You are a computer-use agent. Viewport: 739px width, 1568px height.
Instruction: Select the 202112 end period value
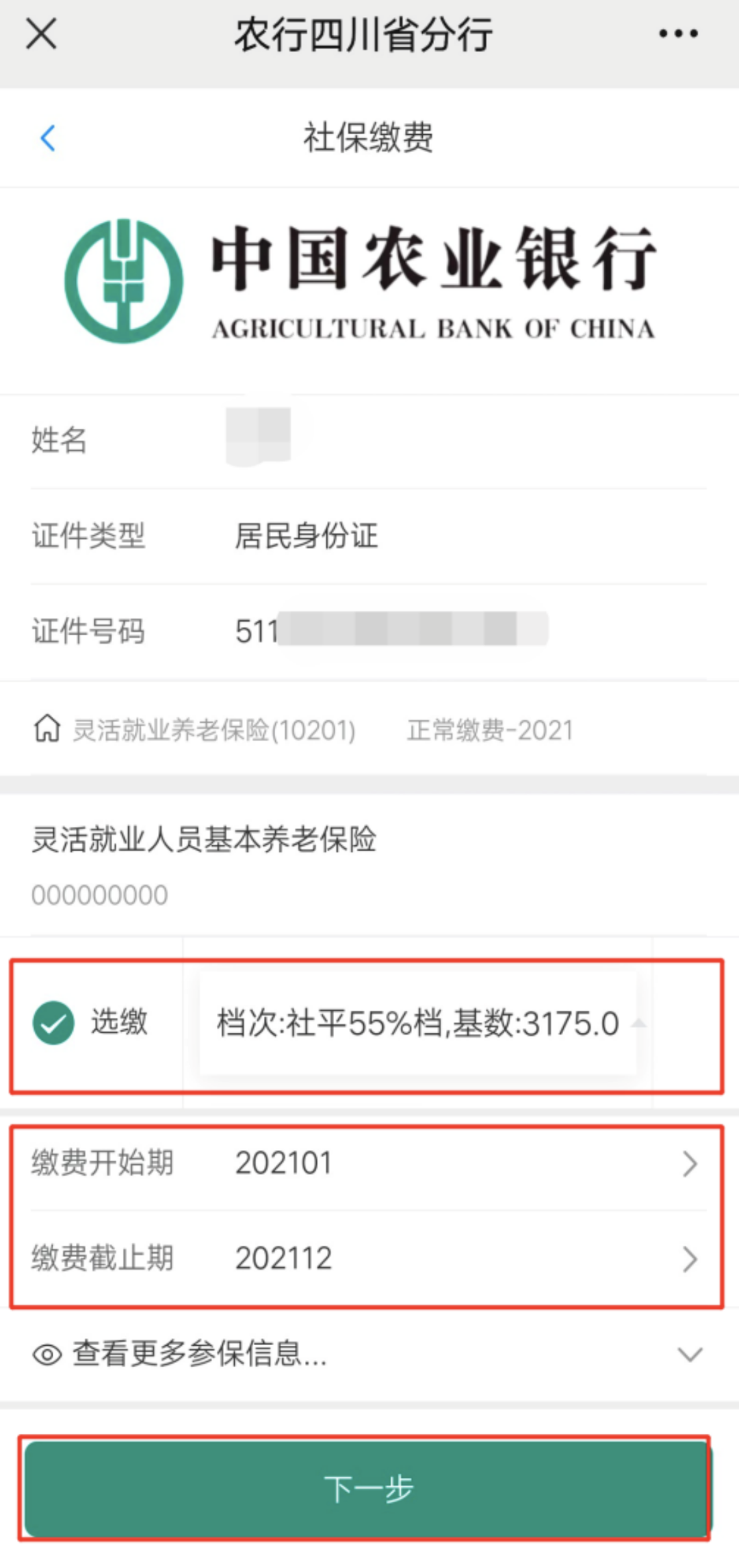283,1259
